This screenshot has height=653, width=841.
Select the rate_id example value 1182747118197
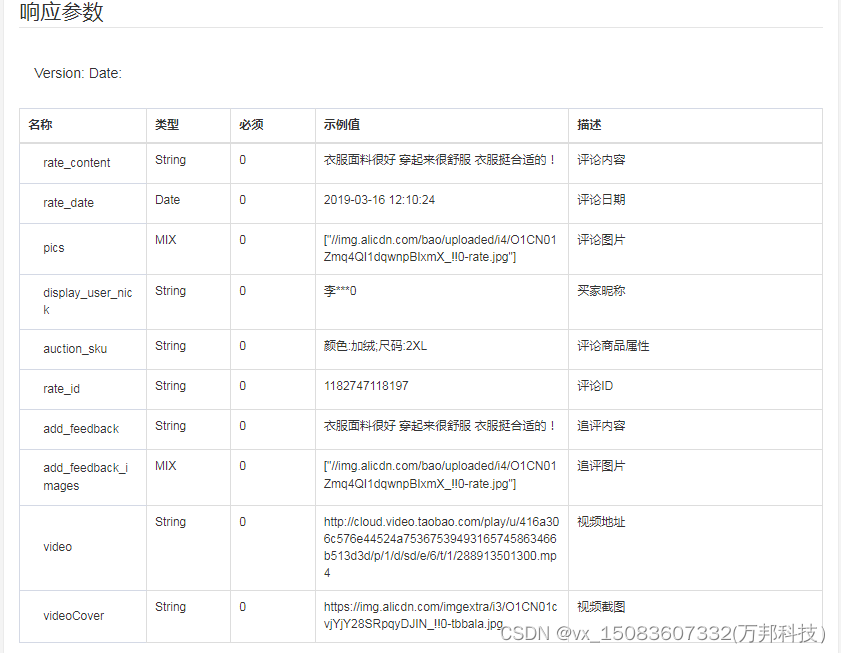366,388
